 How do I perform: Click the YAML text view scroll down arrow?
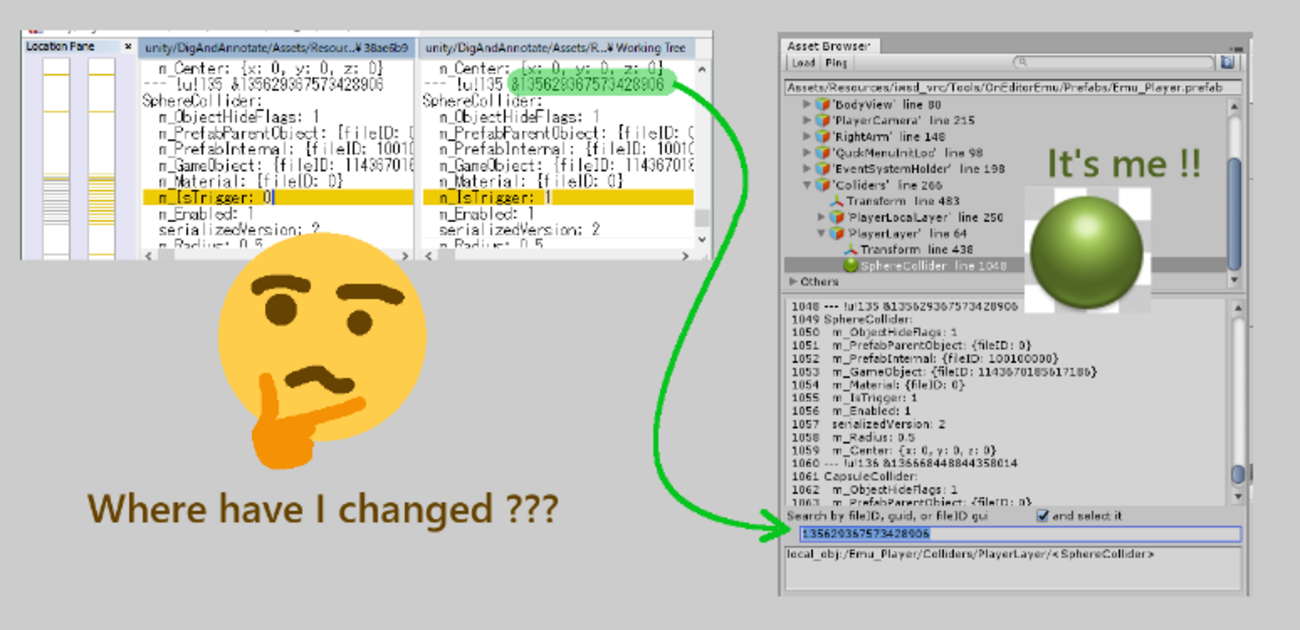pyautogui.click(x=1237, y=497)
